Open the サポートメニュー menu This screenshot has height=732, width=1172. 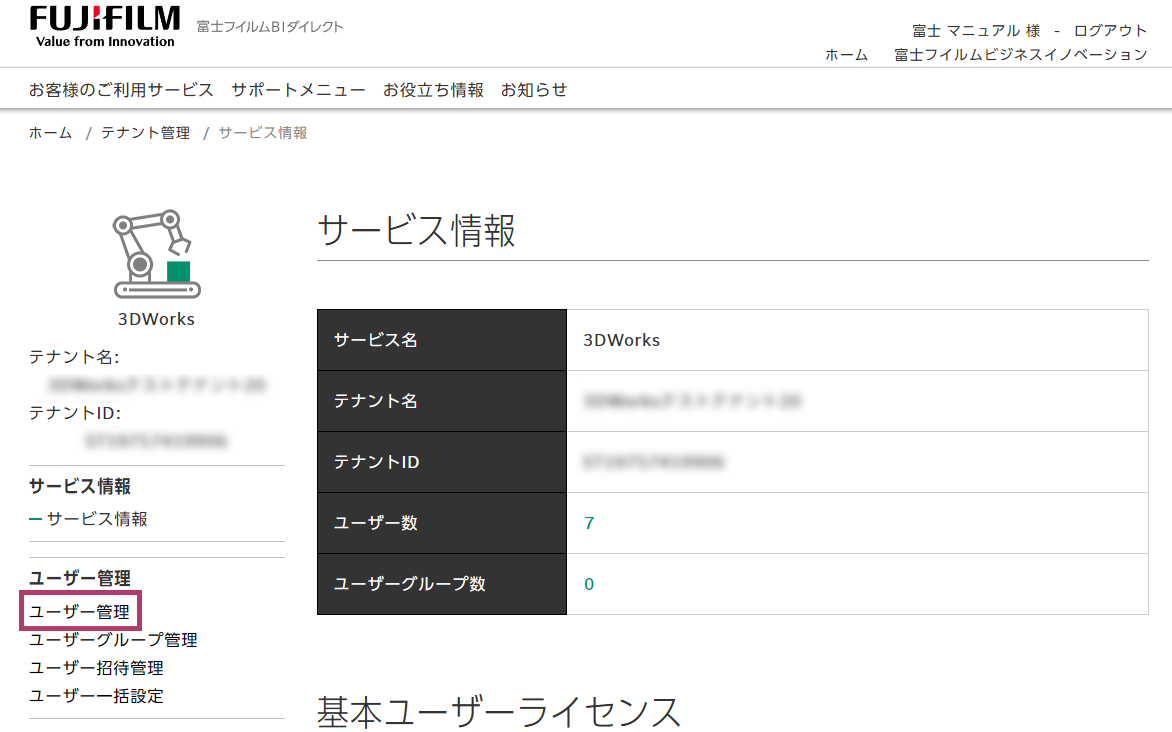(x=298, y=90)
